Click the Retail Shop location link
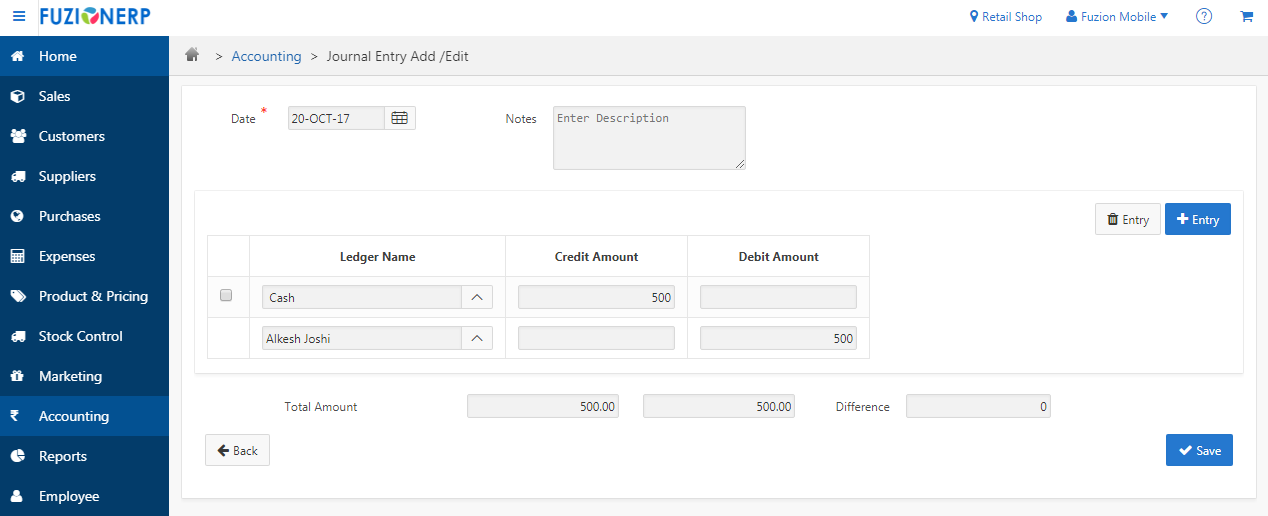Viewport: 1268px width, 516px height. tap(1006, 17)
